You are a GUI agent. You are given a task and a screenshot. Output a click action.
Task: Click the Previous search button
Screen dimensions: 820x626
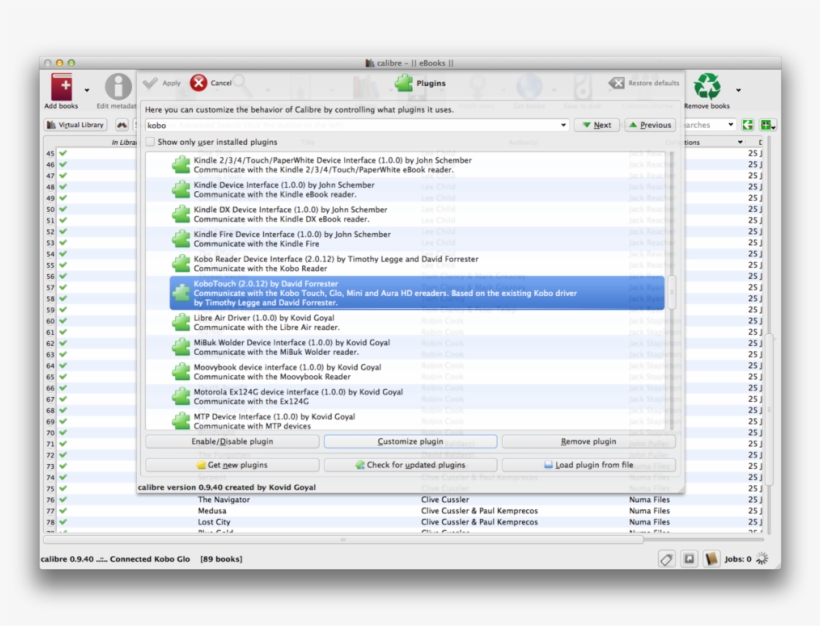point(650,125)
